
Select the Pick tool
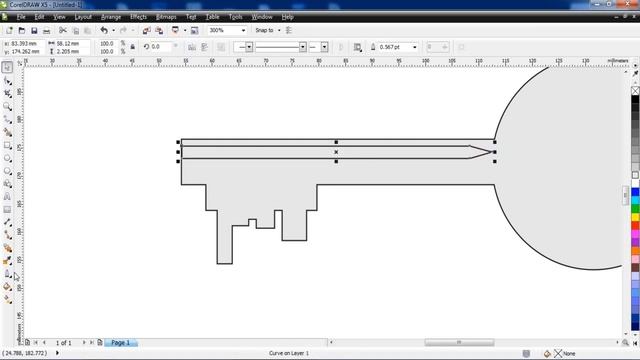coord(7,67)
